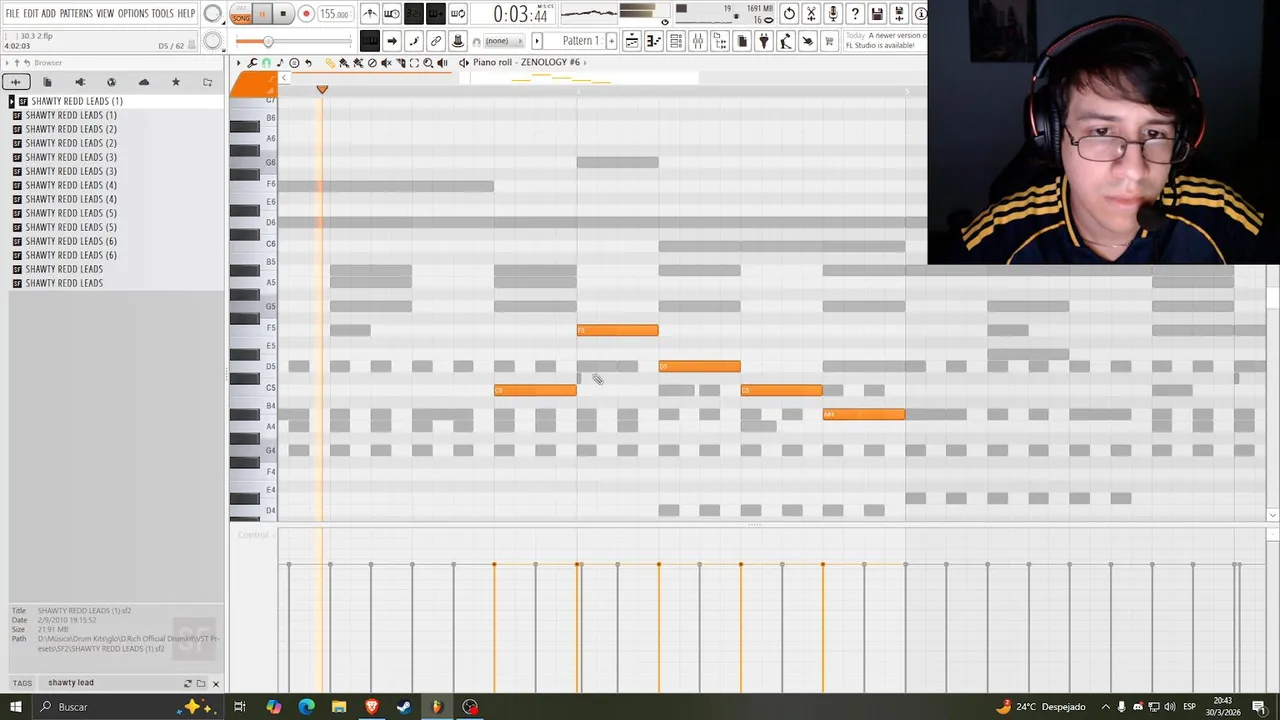Toggle the metronome icon
This screenshot has width=1280, height=720.
[370, 14]
